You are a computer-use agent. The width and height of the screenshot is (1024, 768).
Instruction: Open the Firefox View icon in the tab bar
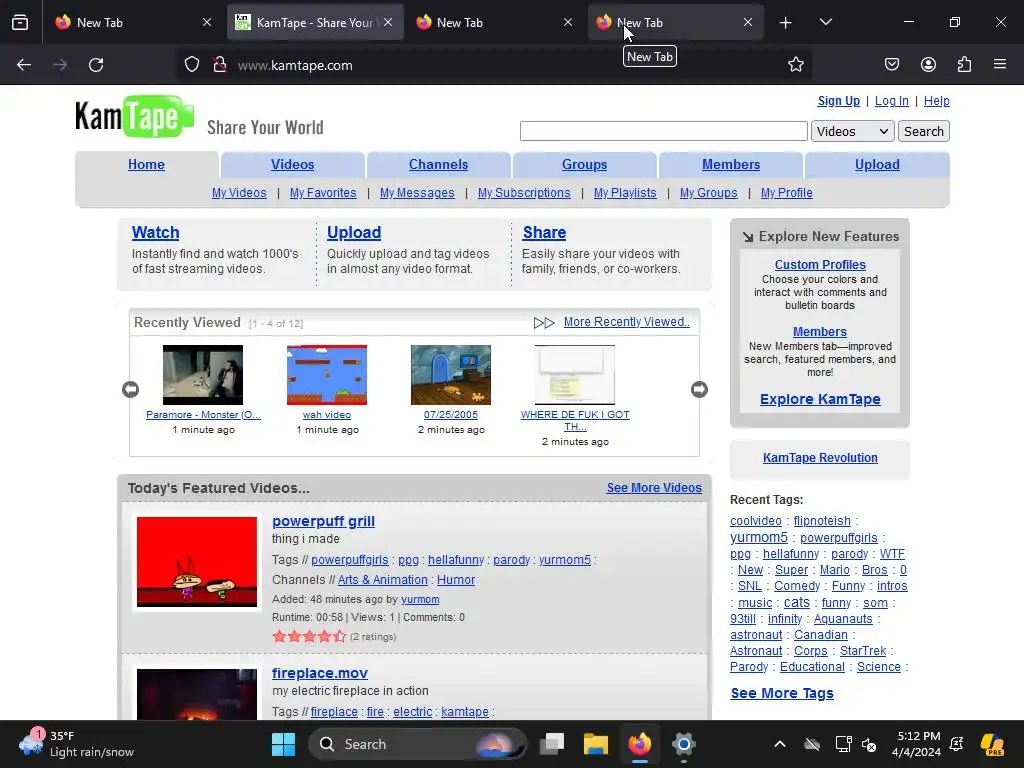click(x=20, y=23)
